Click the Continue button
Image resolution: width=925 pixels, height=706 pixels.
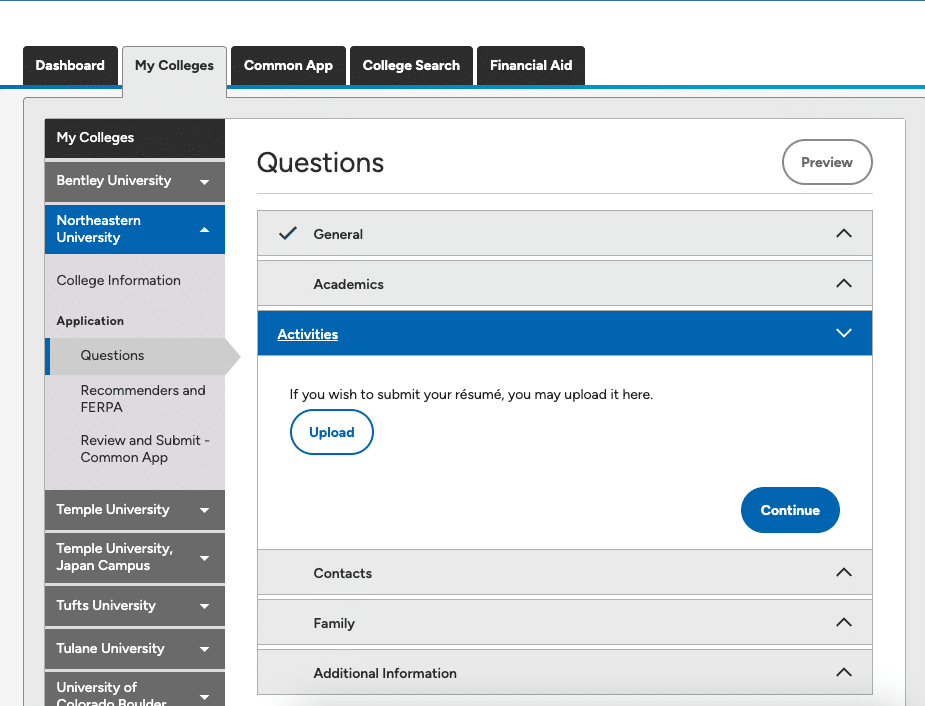[x=790, y=510]
